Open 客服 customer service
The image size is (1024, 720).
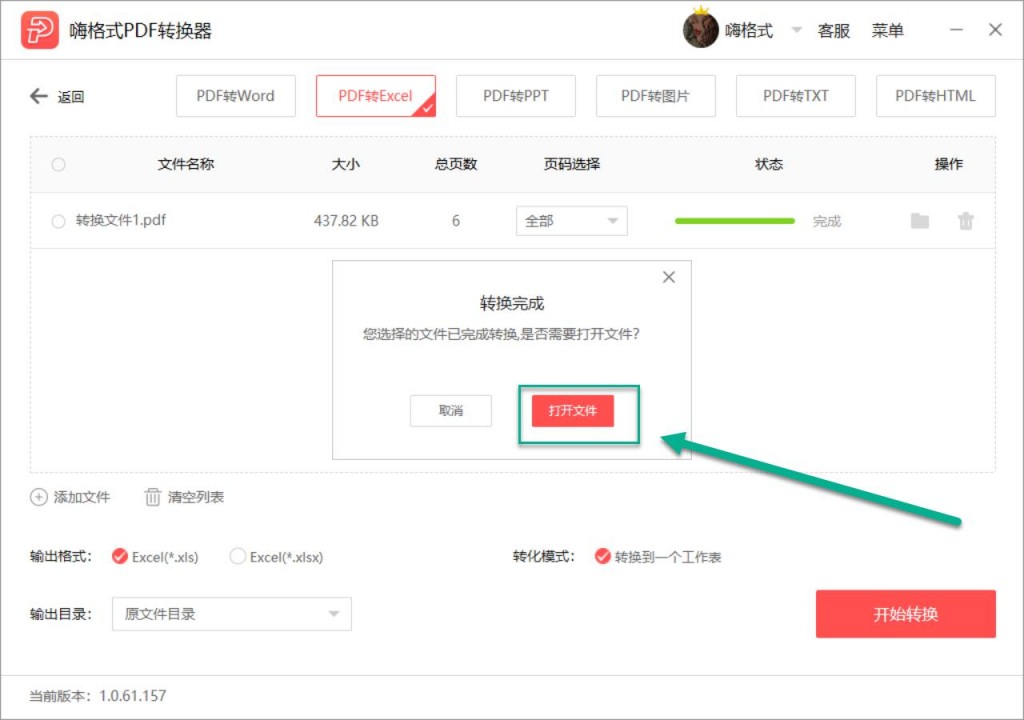click(x=834, y=31)
